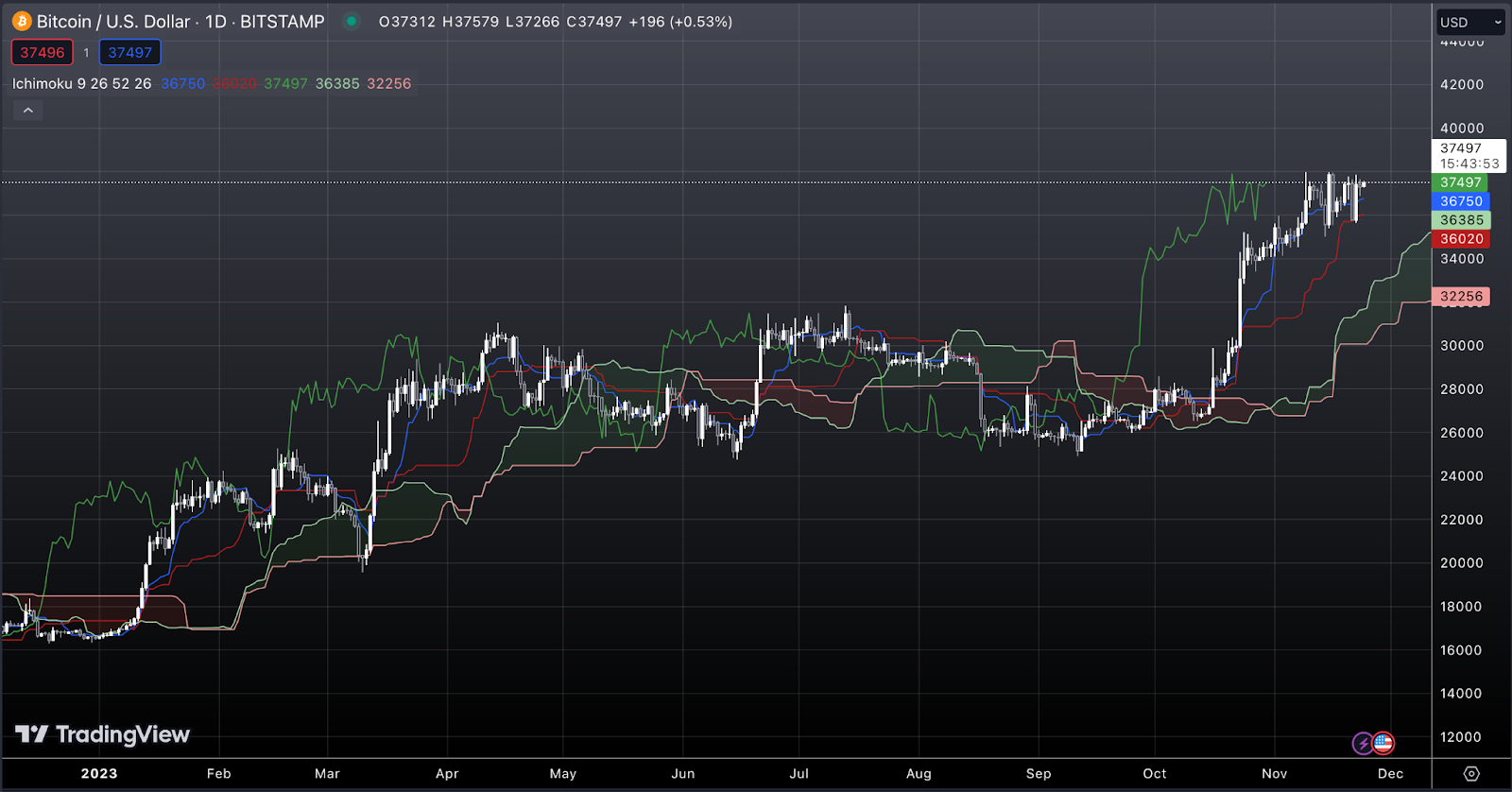The width and height of the screenshot is (1512, 792).
Task: Click green 37497 value in Ichimoku legend
Action: 285,83
